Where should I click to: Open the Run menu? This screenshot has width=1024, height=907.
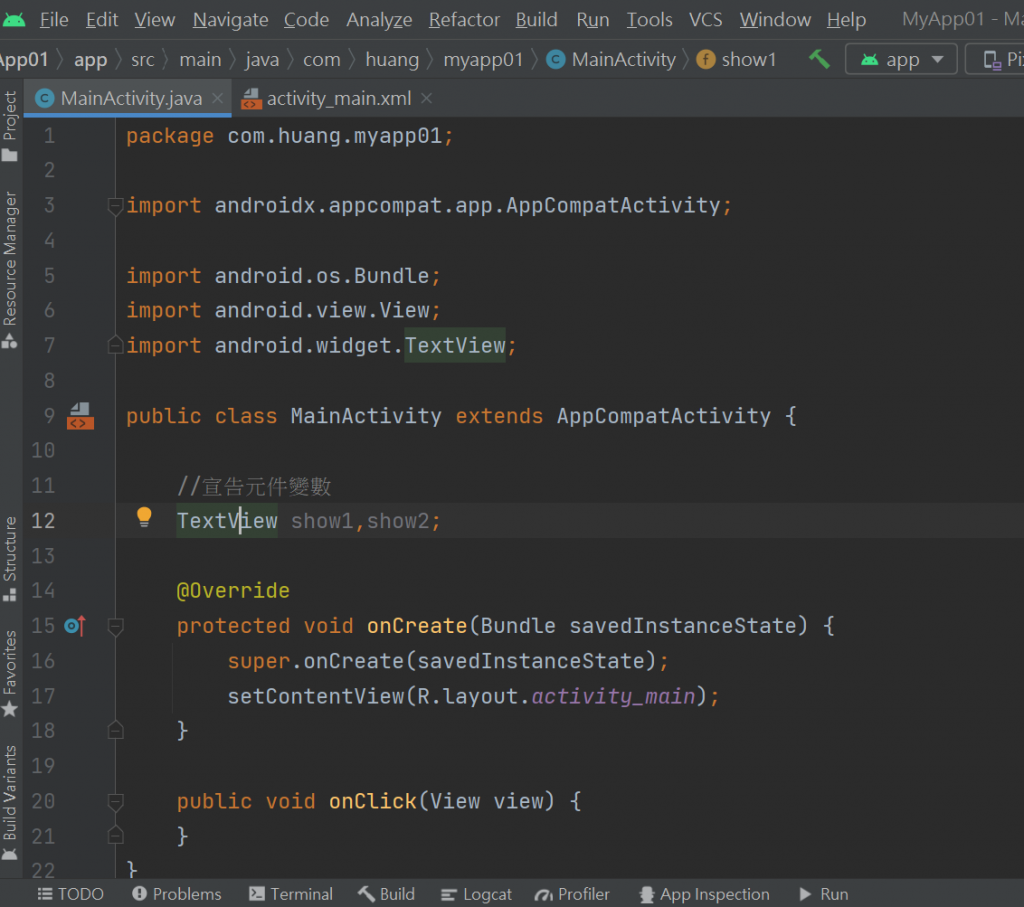592,20
